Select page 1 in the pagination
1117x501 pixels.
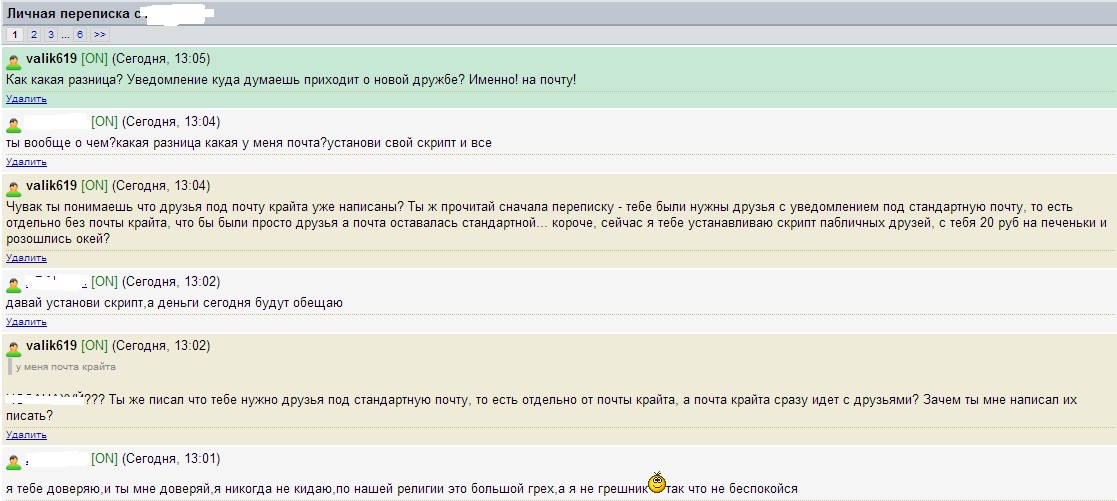[15, 35]
